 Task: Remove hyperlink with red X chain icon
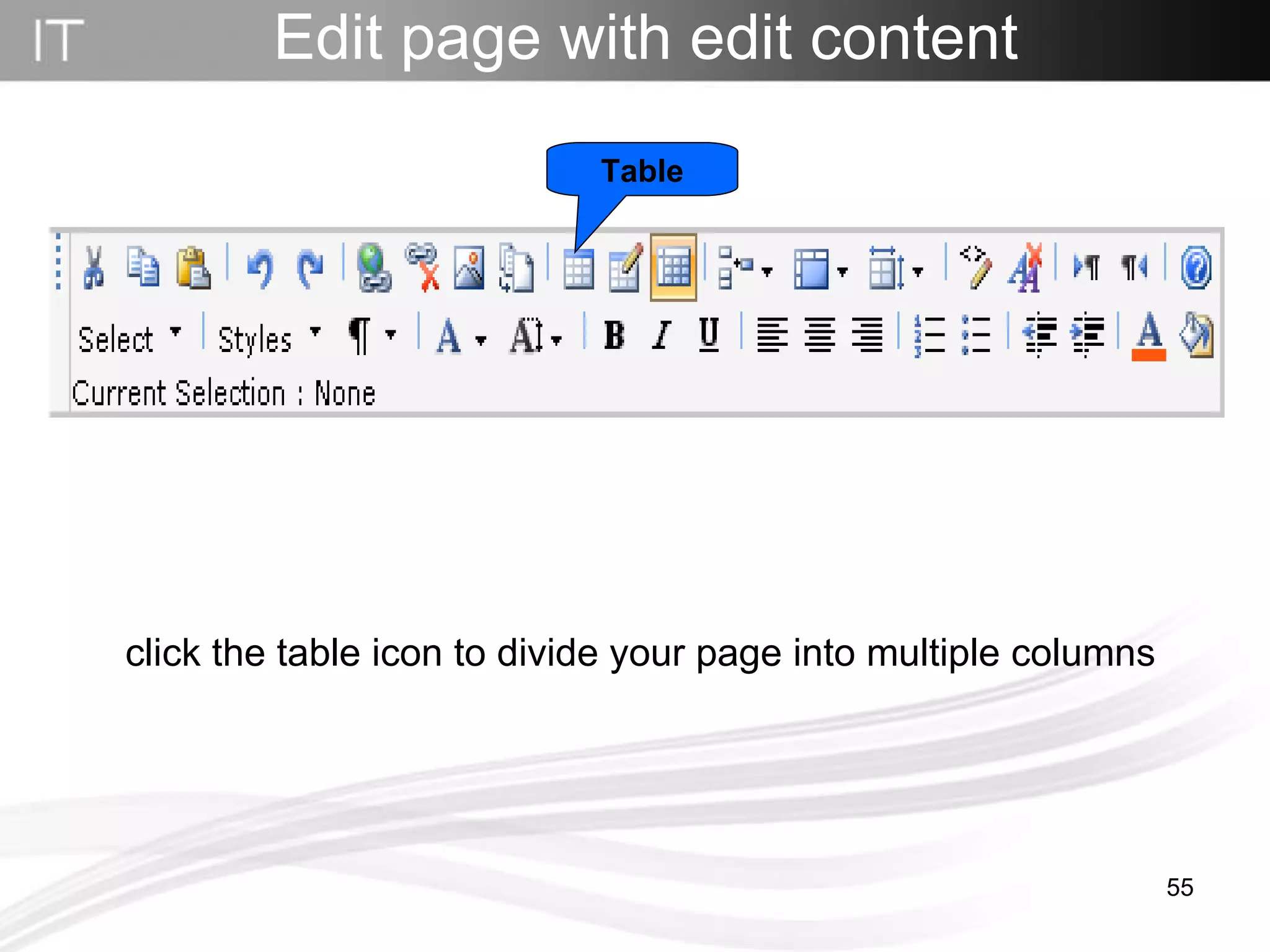[423, 267]
